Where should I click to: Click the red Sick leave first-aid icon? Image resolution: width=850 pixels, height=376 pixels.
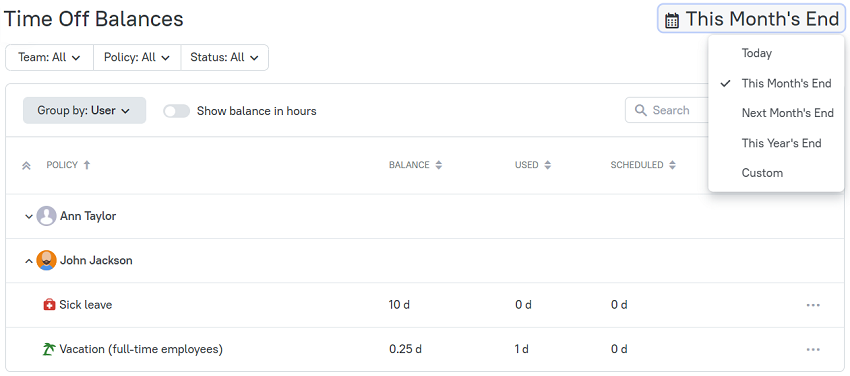click(x=49, y=305)
